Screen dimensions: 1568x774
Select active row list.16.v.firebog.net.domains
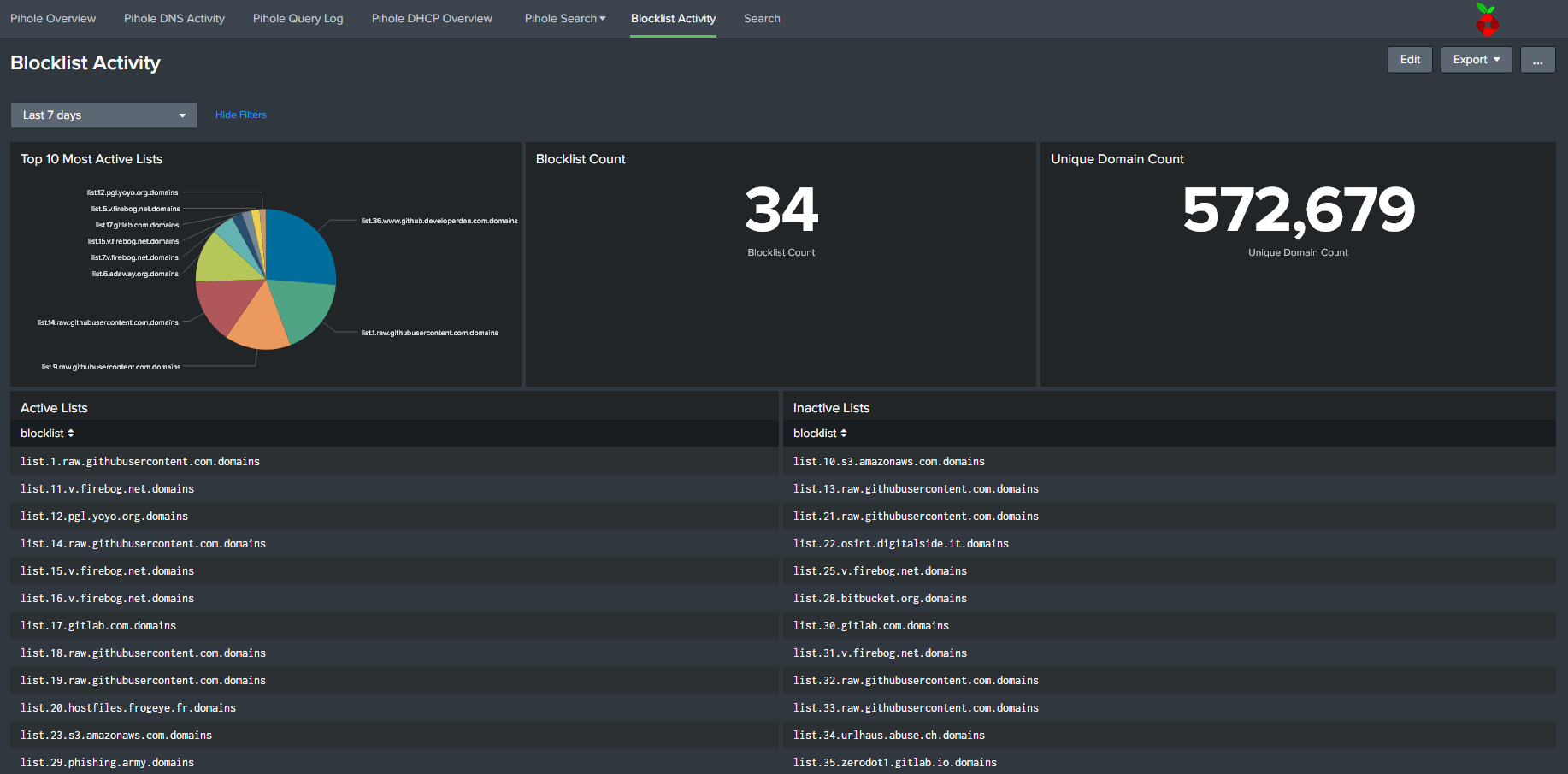(x=394, y=598)
